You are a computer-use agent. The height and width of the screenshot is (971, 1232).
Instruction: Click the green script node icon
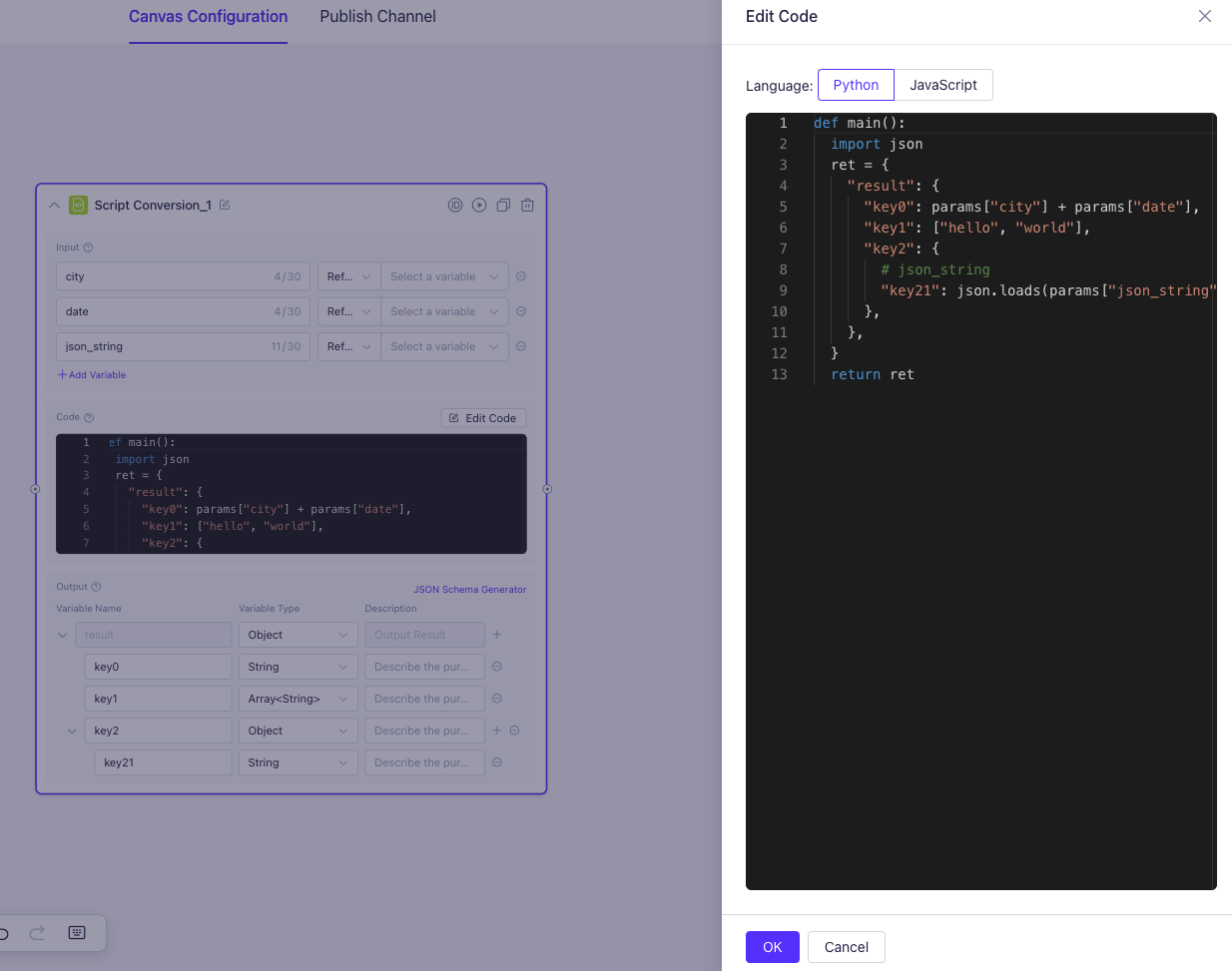(78, 205)
